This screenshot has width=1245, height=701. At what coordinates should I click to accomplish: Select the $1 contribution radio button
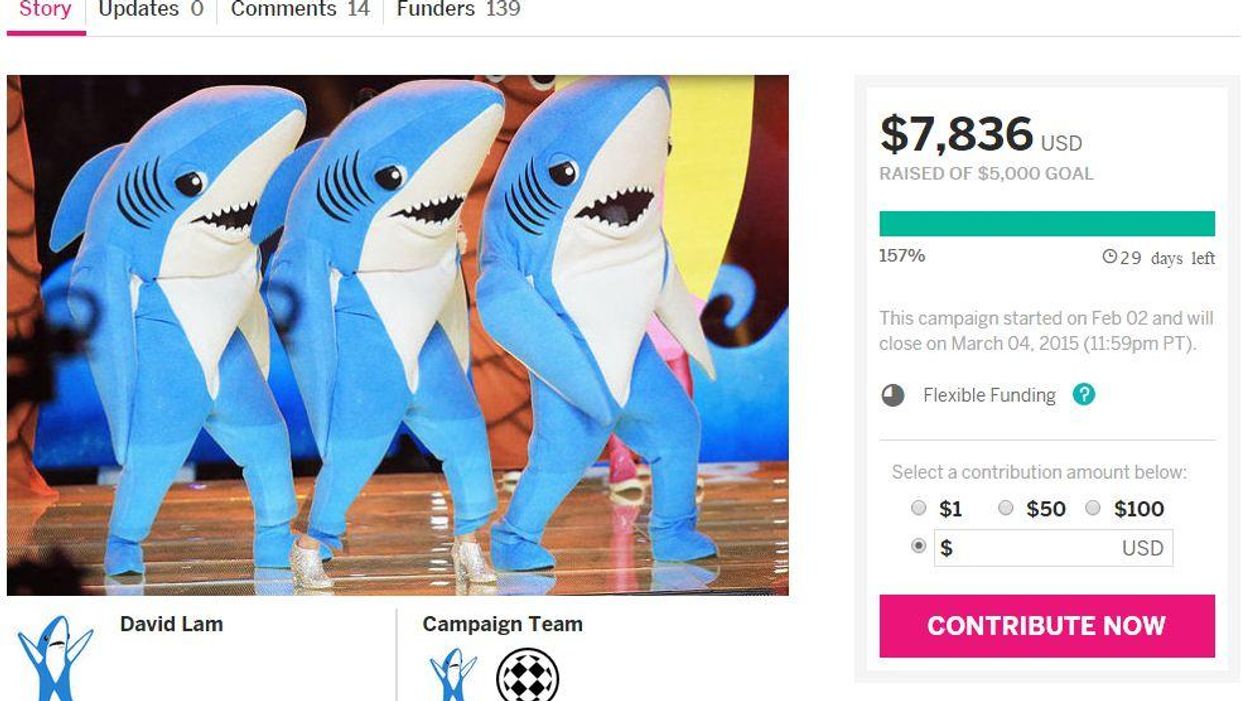919,508
